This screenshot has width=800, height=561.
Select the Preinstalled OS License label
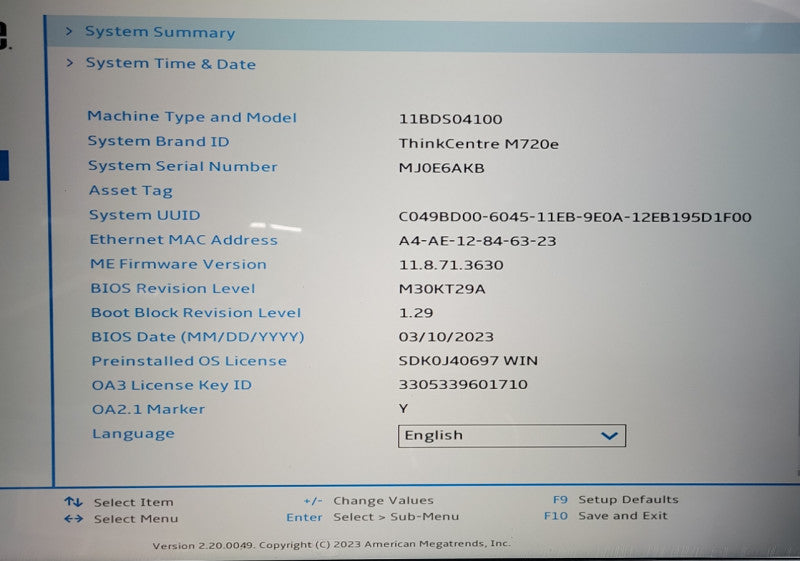[x=189, y=361]
